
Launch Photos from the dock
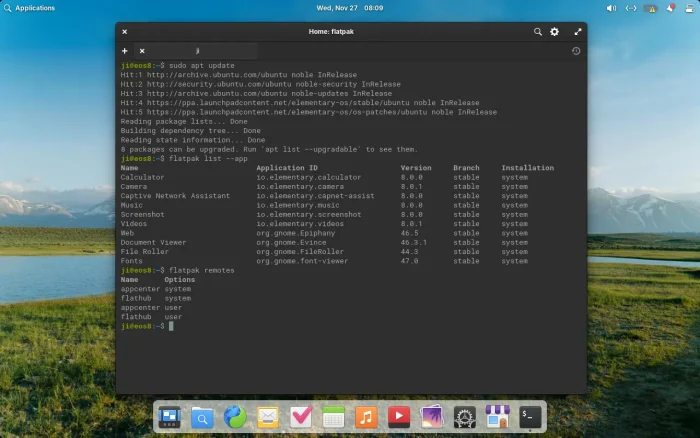(432, 417)
